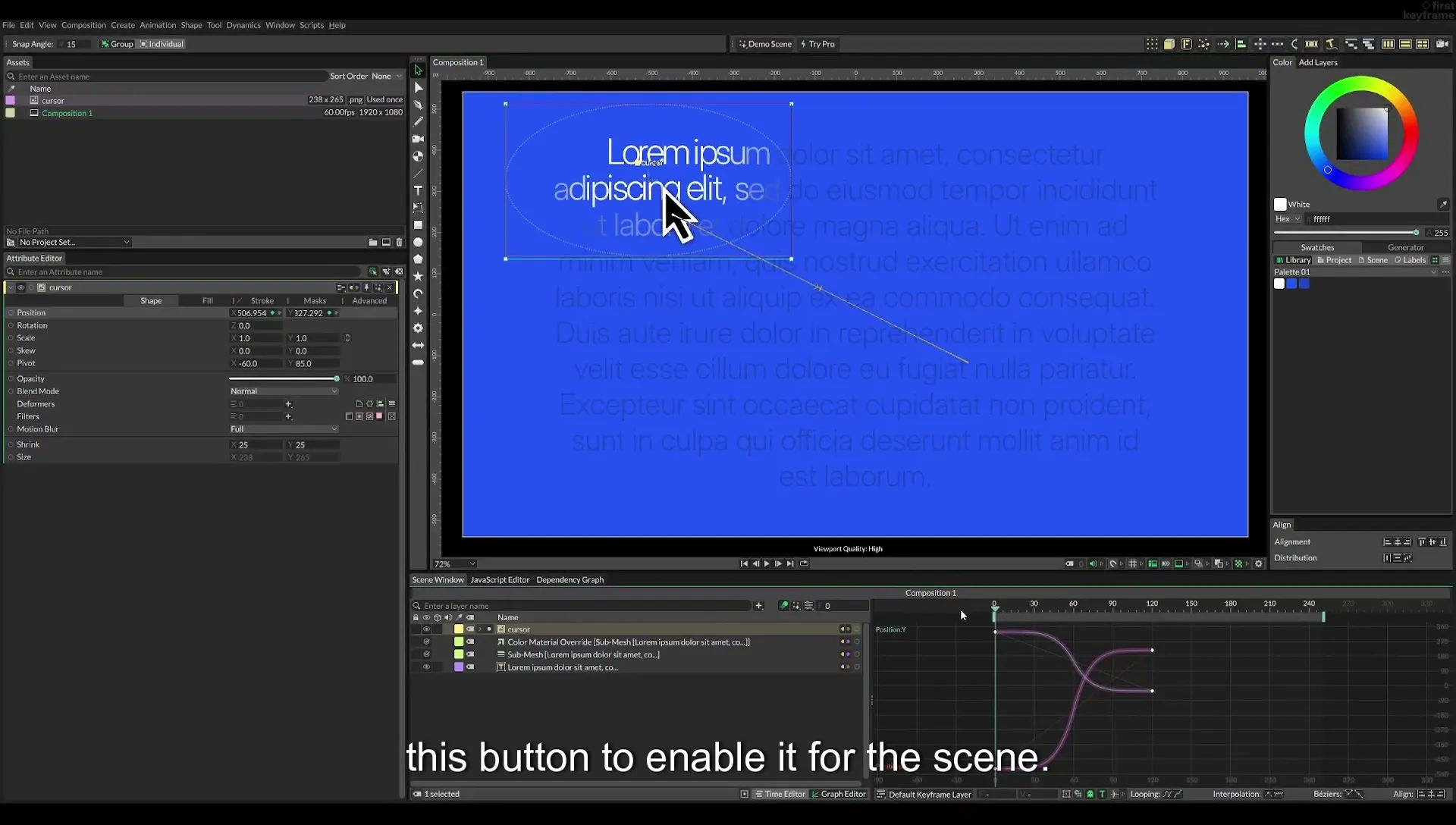Open the Motion Blur Full dropdown
The height and width of the screenshot is (825, 1456).
pos(284,429)
